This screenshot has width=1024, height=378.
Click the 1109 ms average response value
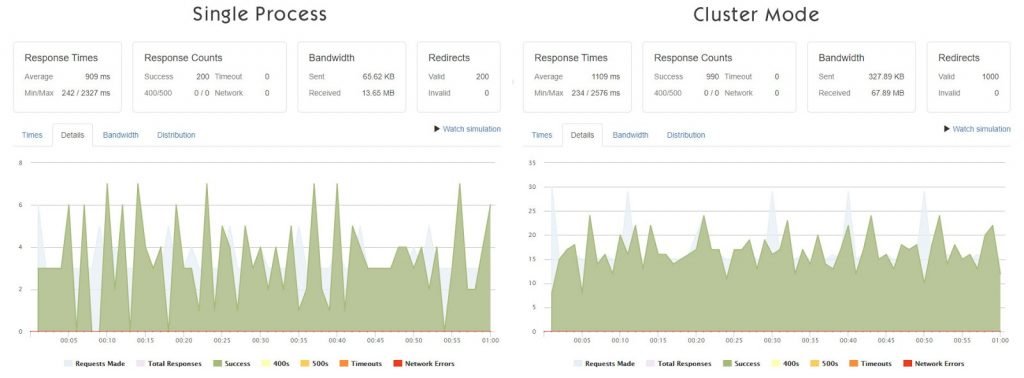(606, 76)
